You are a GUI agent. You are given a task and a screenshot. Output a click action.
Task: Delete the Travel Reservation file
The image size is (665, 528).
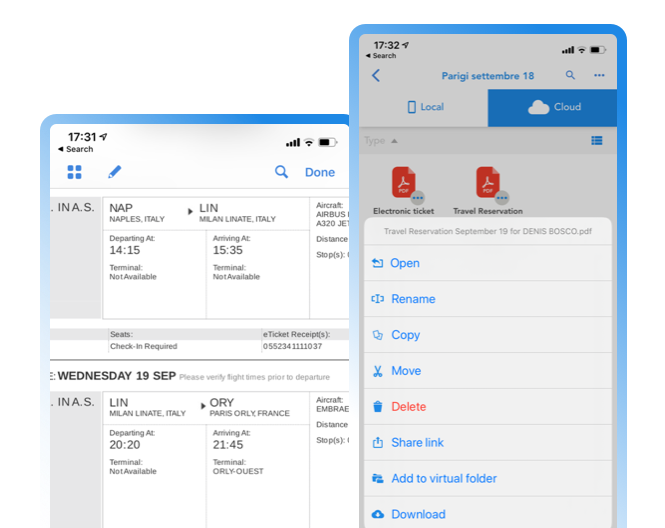point(408,407)
